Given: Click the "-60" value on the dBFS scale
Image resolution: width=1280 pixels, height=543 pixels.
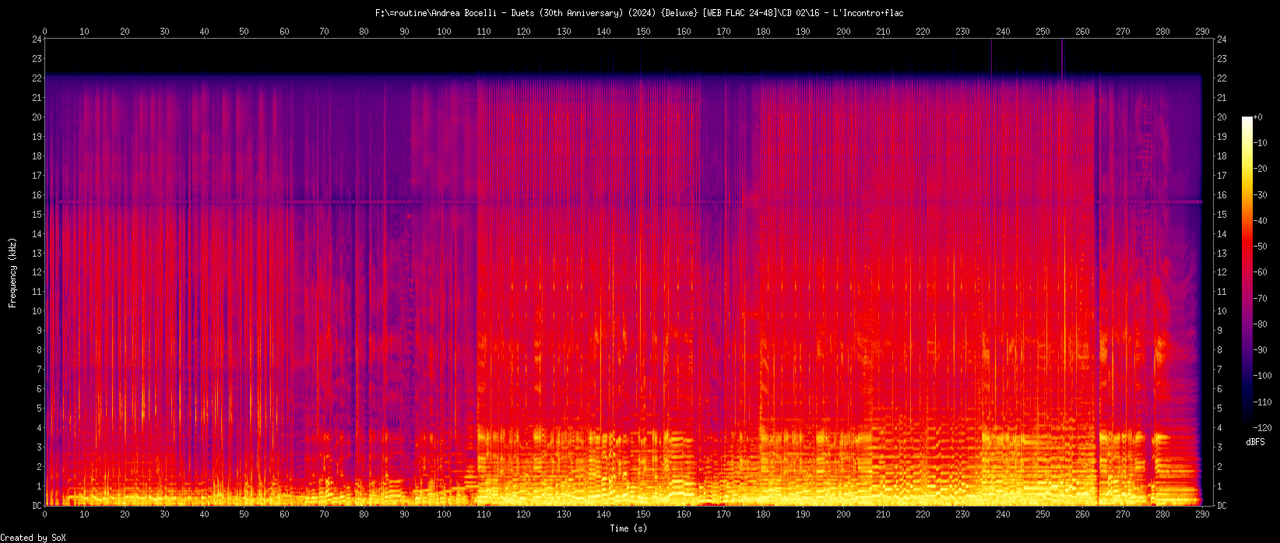Looking at the screenshot, I should pyautogui.click(x=1263, y=272).
